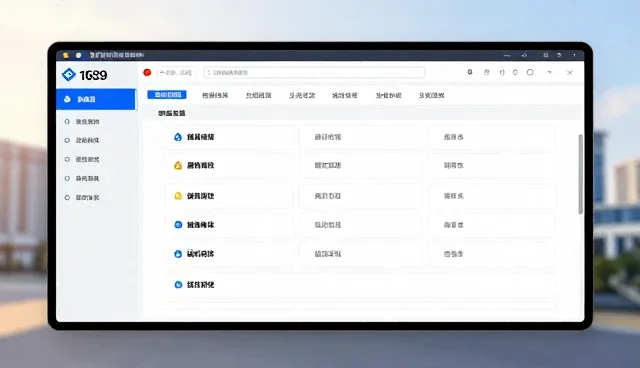Open the highlighted blue tab in tab bar
Image resolution: width=640 pixels, height=368 pixels.
click(167, 95)
